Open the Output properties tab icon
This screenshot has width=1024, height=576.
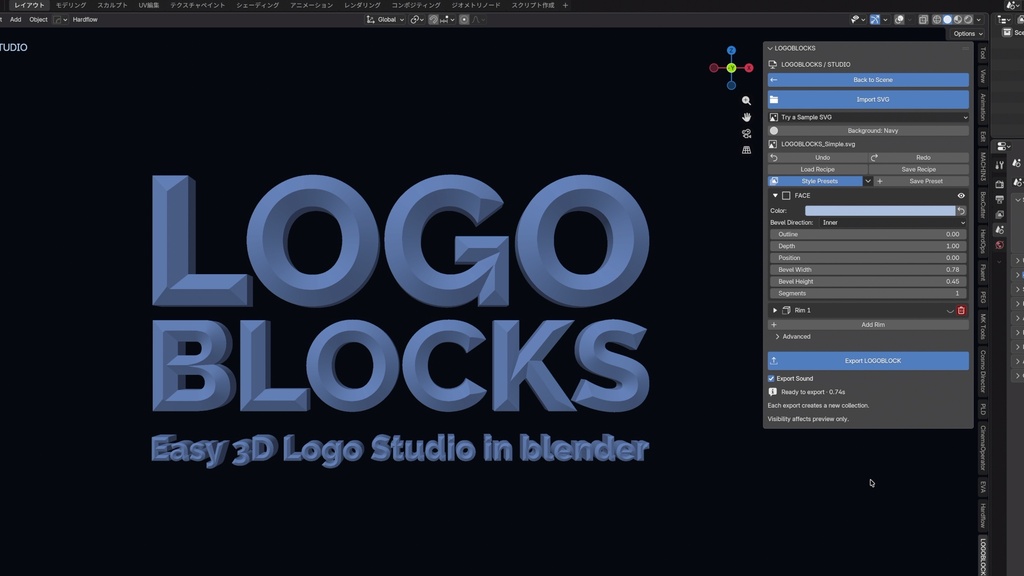(1000, 199)
